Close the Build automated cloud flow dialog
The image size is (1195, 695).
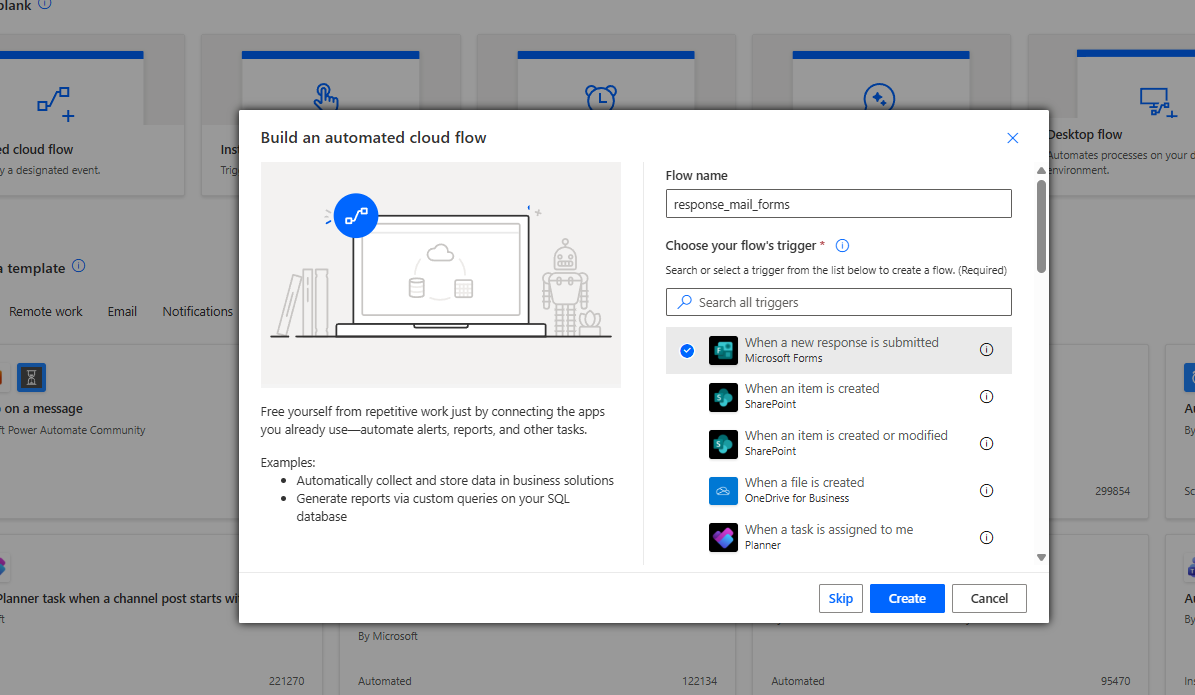click(1012, 138)
